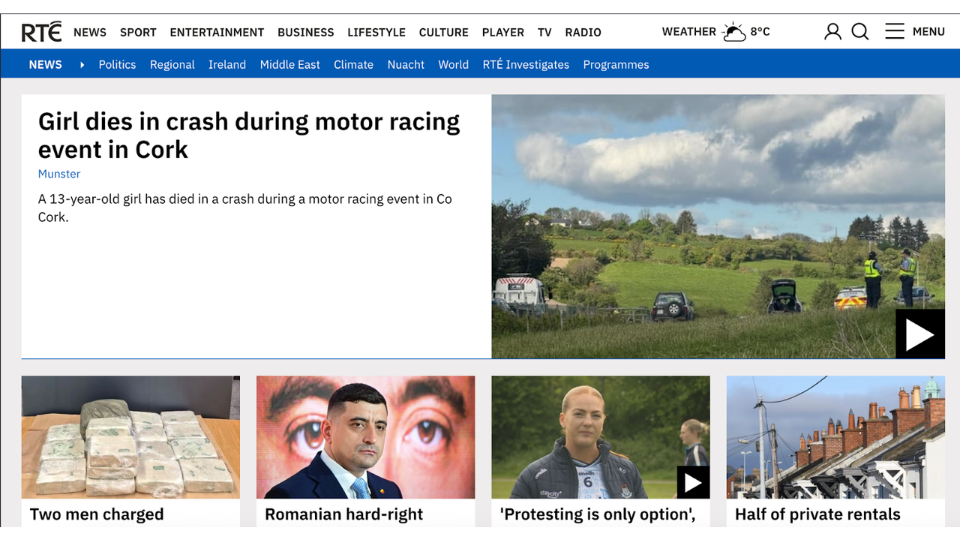The image size is (960, 540).
Task: Open the user account icon
Action: tap(832, 31)
